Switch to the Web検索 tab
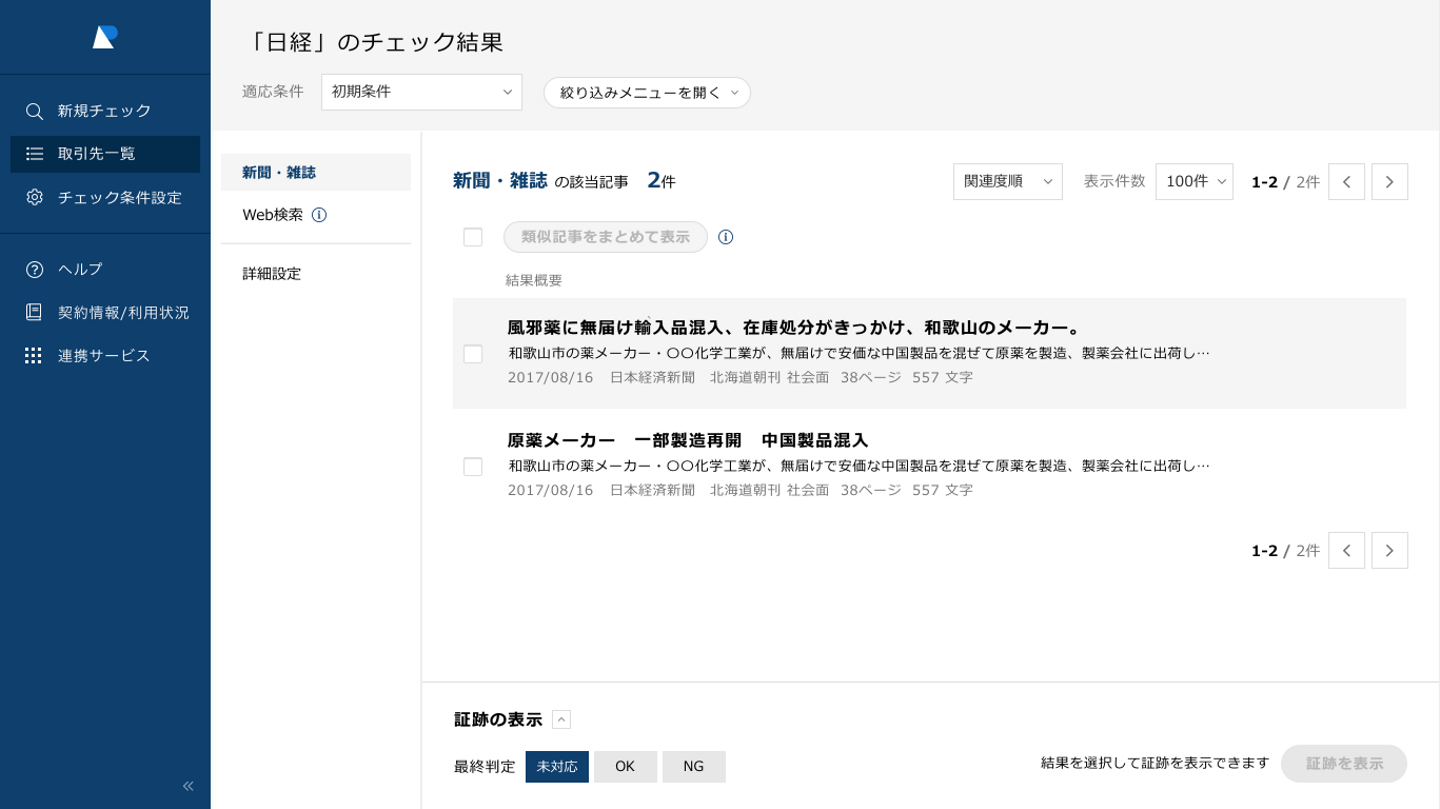This screenshot has height=809, width=1440. coord(273,215)
